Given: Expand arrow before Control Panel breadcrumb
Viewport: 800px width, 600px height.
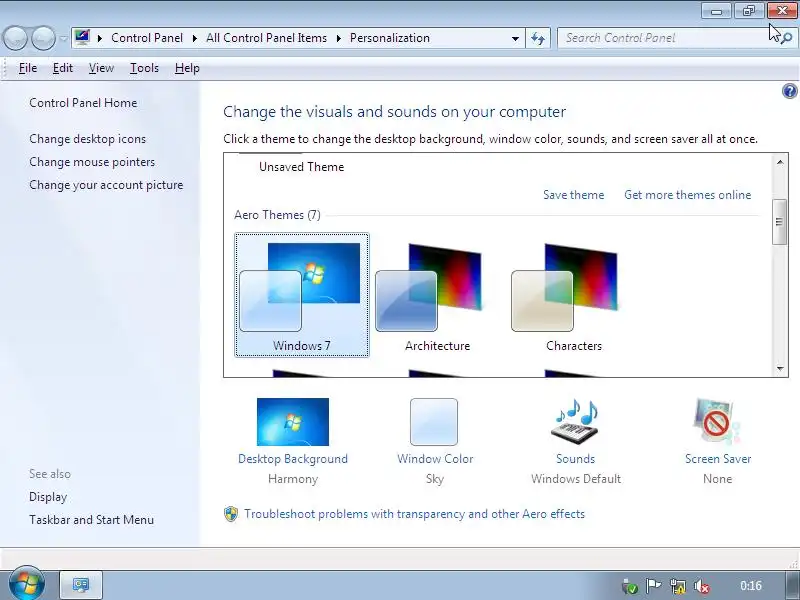Looking at the screenshot, I should click(100, 38).
